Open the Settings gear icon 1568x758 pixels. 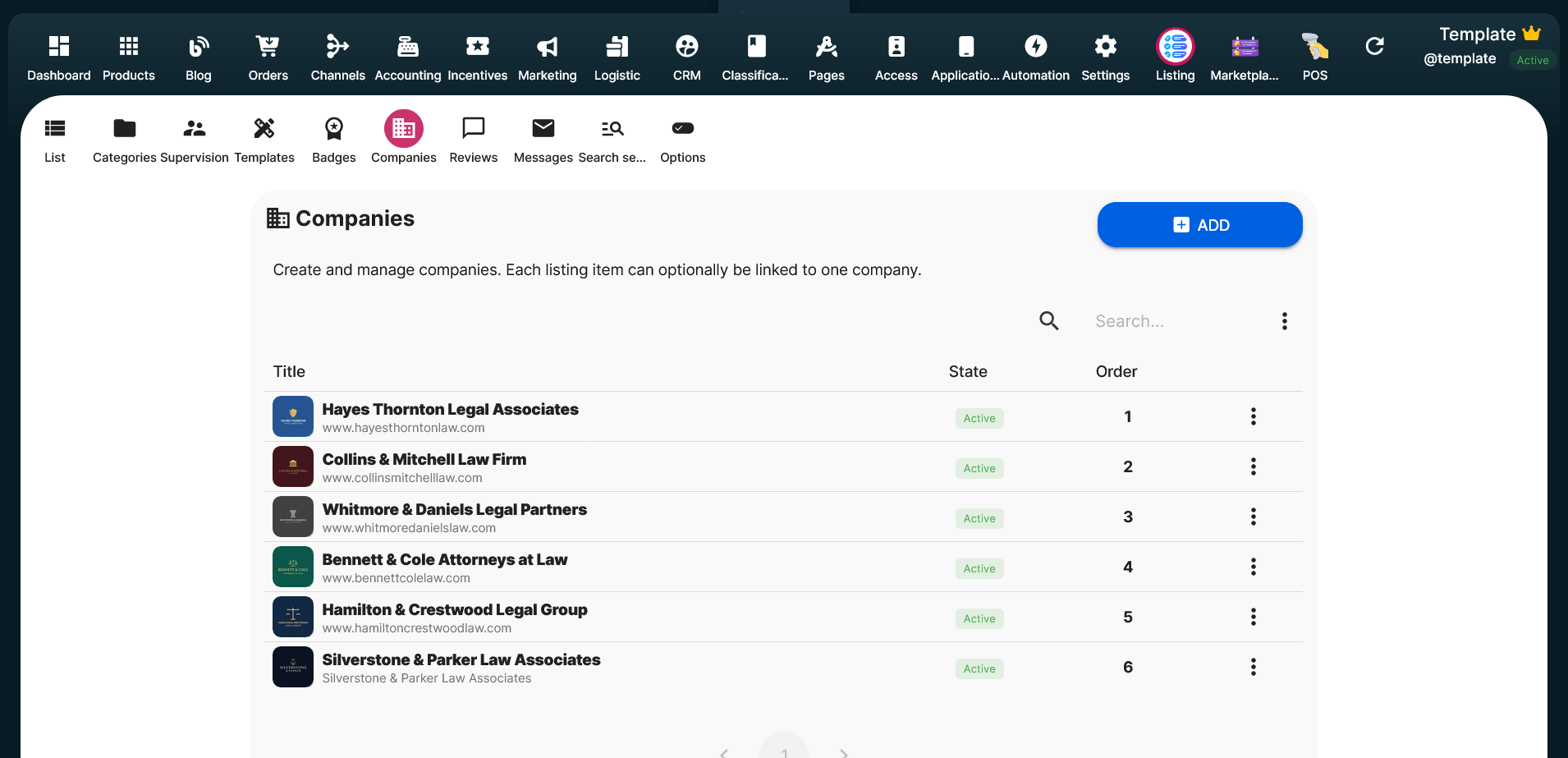click(x=1106, y=46)
